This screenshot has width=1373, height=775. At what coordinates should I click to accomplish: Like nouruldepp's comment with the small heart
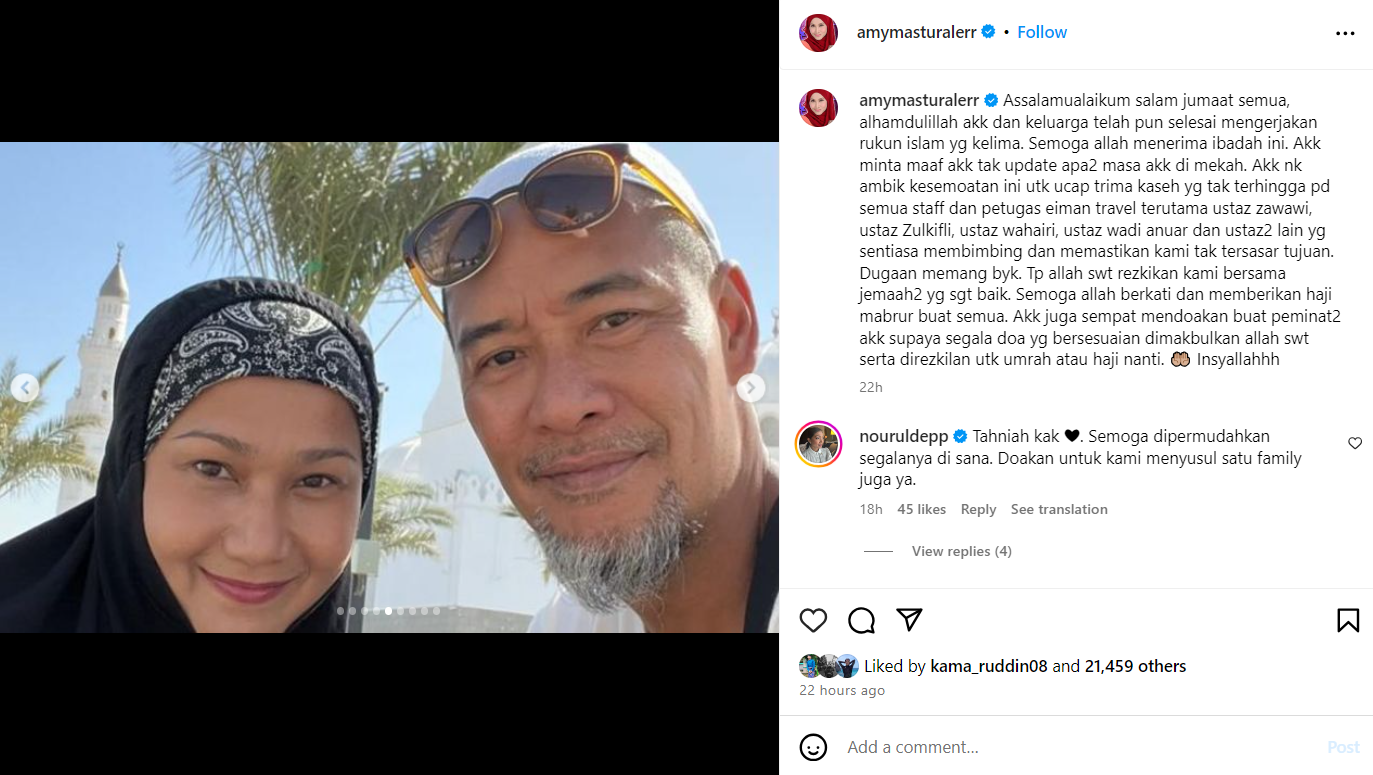[1355, 443]
